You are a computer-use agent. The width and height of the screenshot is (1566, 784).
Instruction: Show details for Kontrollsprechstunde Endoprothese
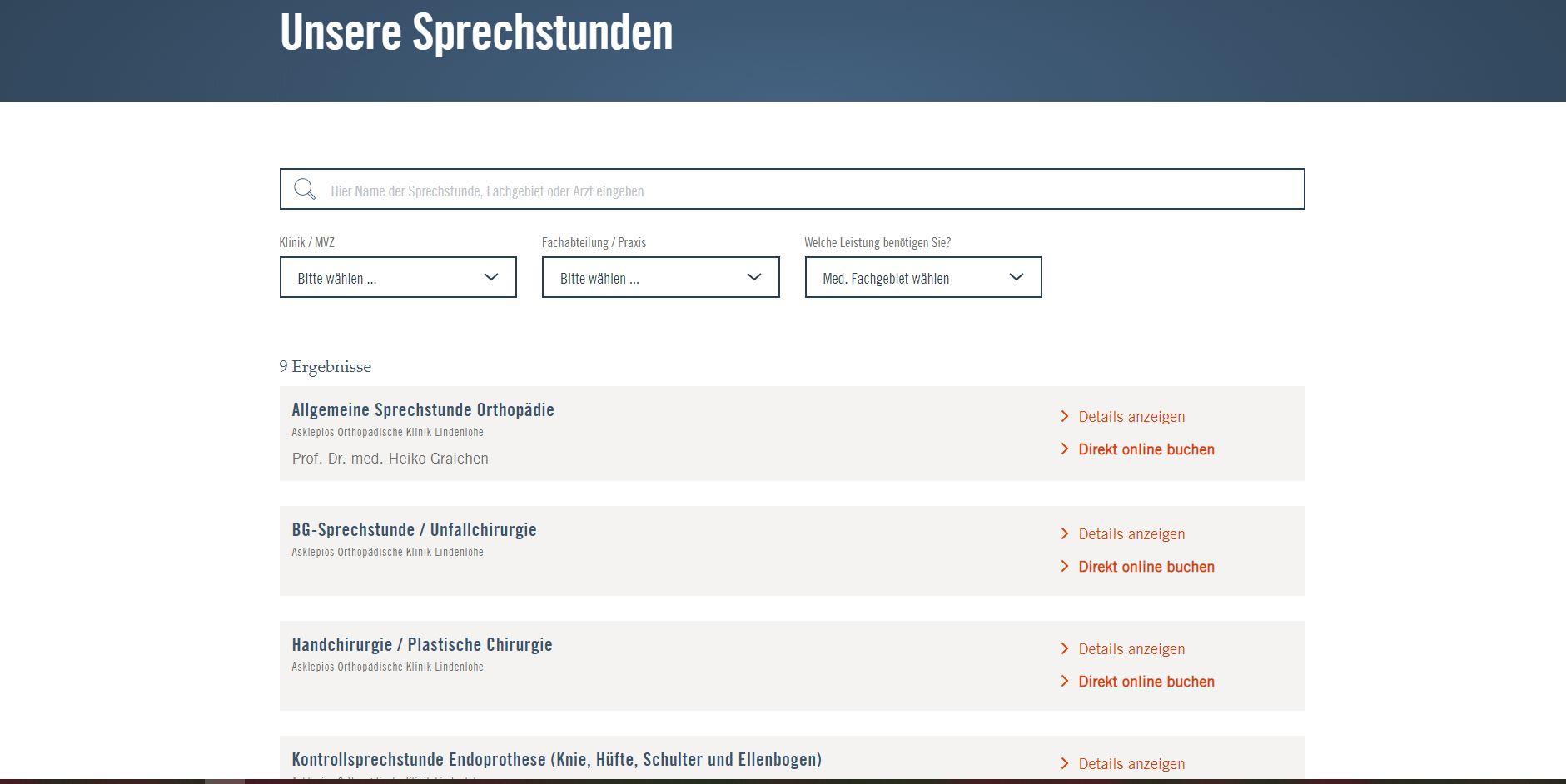point(1123,764)
